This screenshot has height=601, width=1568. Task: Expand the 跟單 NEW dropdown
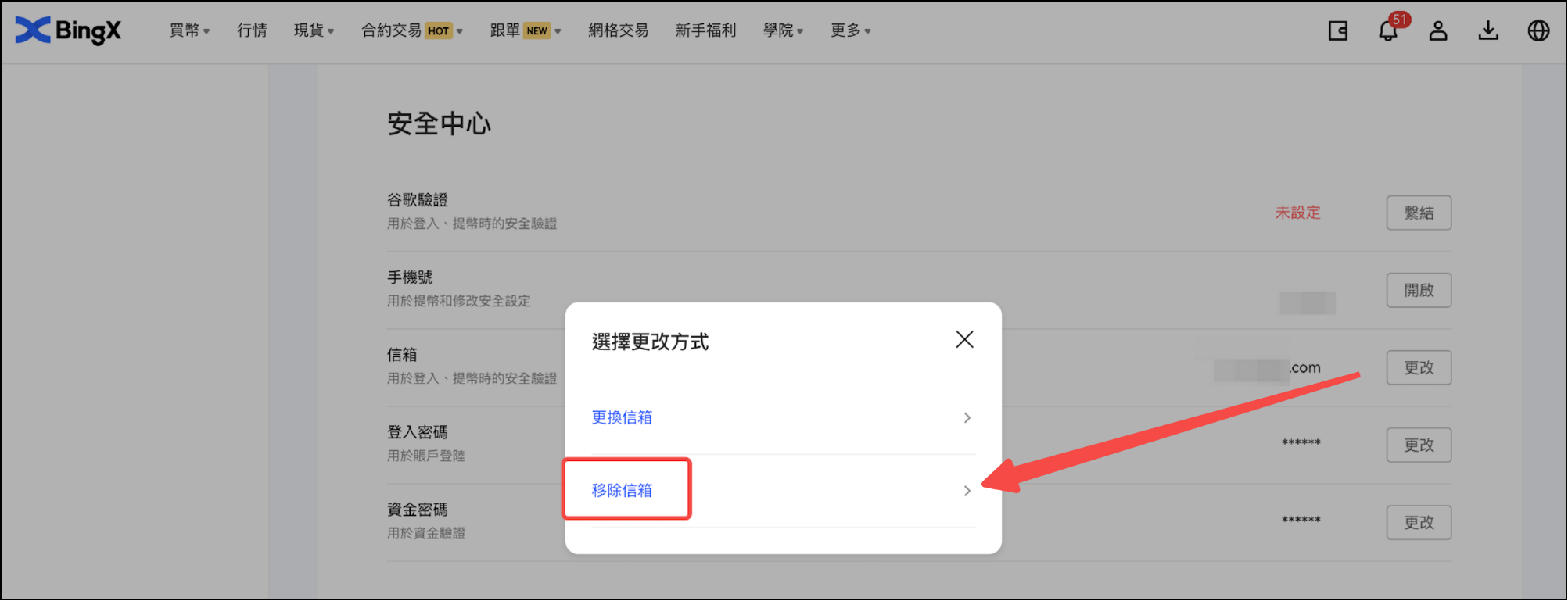pos(525,31)
